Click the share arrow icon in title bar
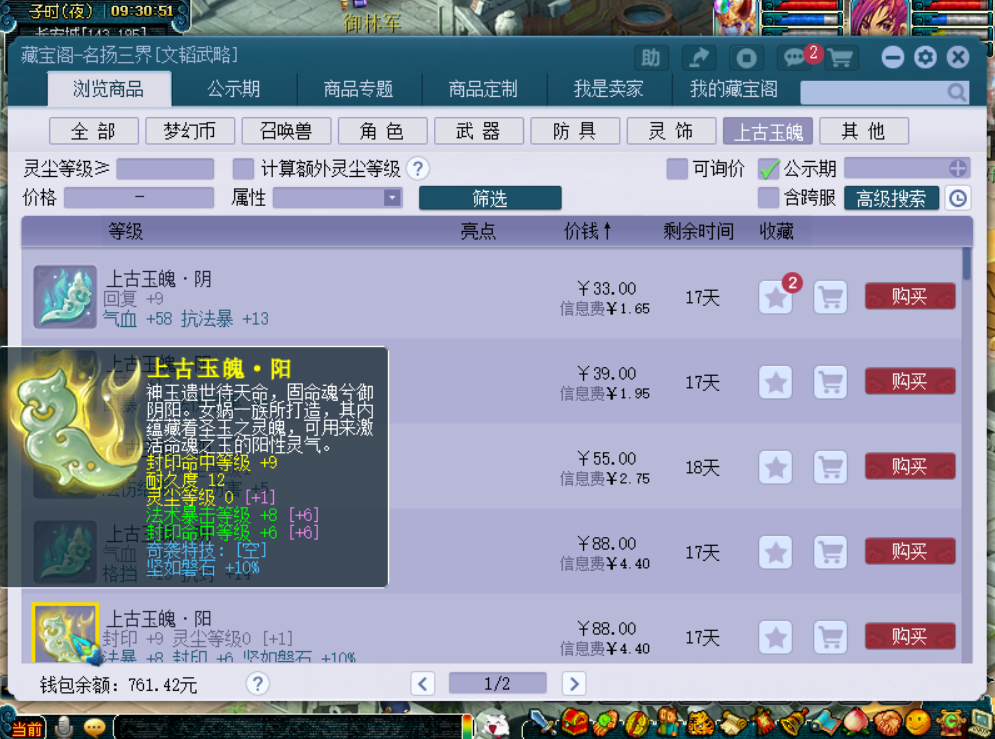 click(x=698, y=57)
